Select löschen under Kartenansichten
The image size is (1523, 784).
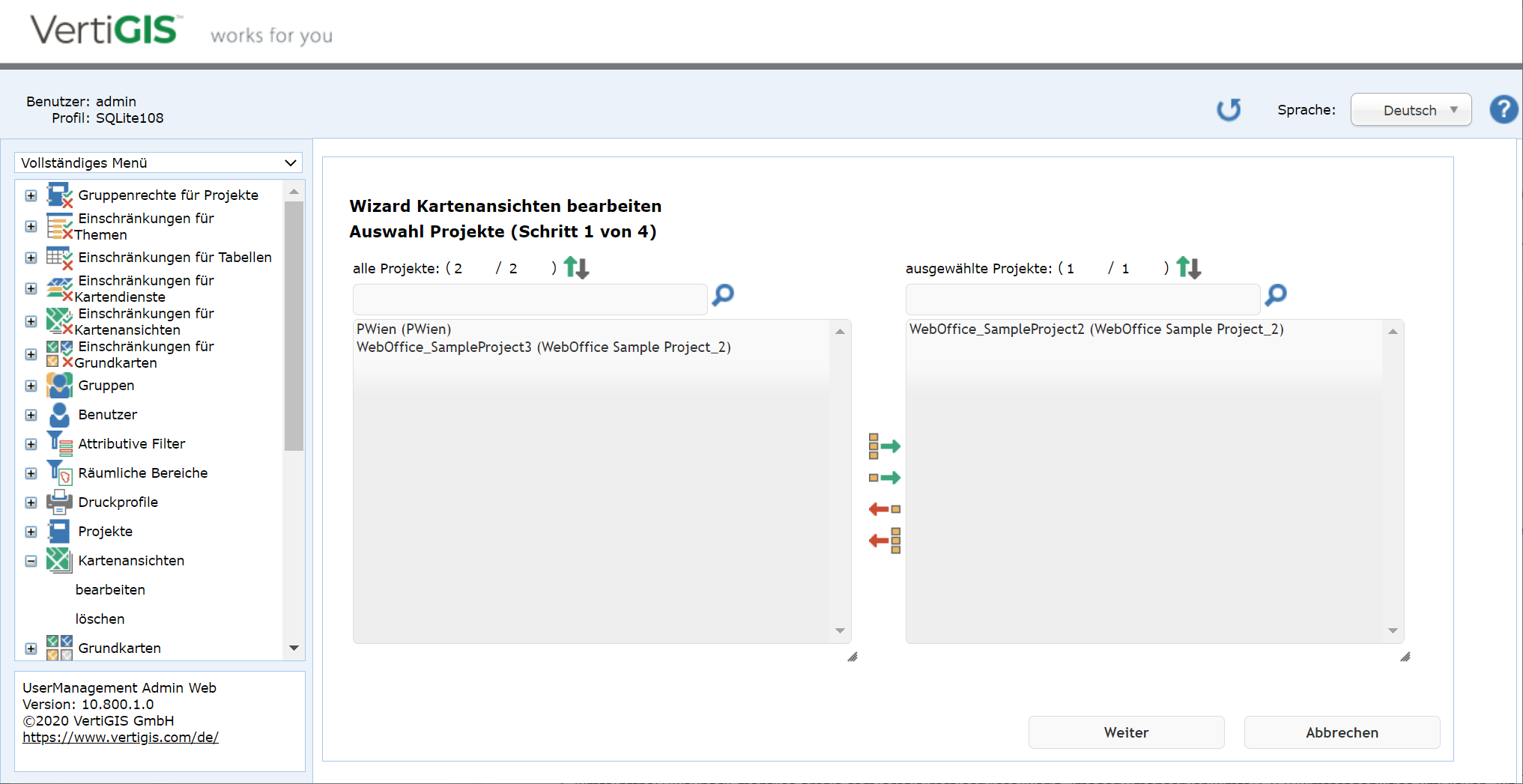pyautogui.click(x=100, y=619)
